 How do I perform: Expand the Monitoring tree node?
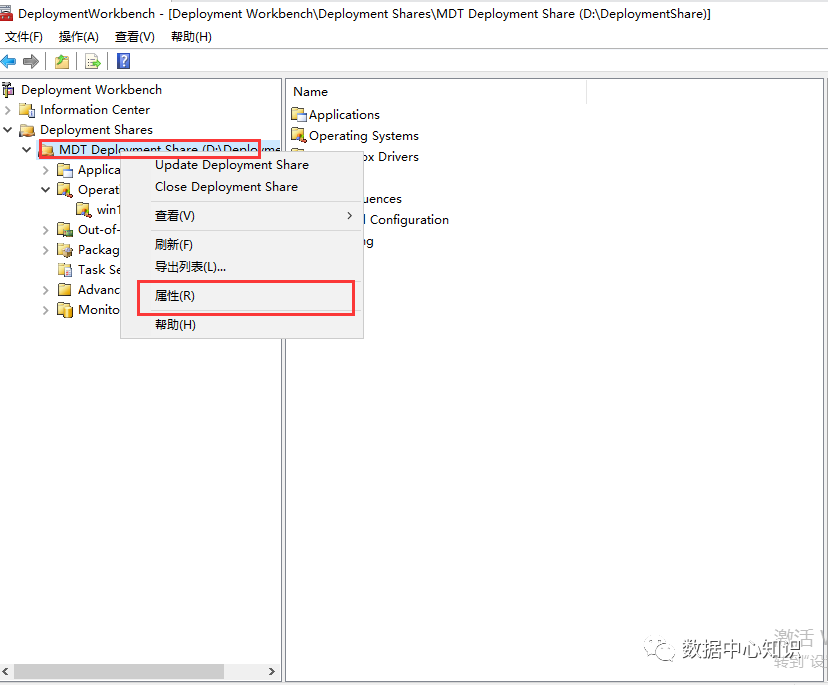click(x=45, y=310)
